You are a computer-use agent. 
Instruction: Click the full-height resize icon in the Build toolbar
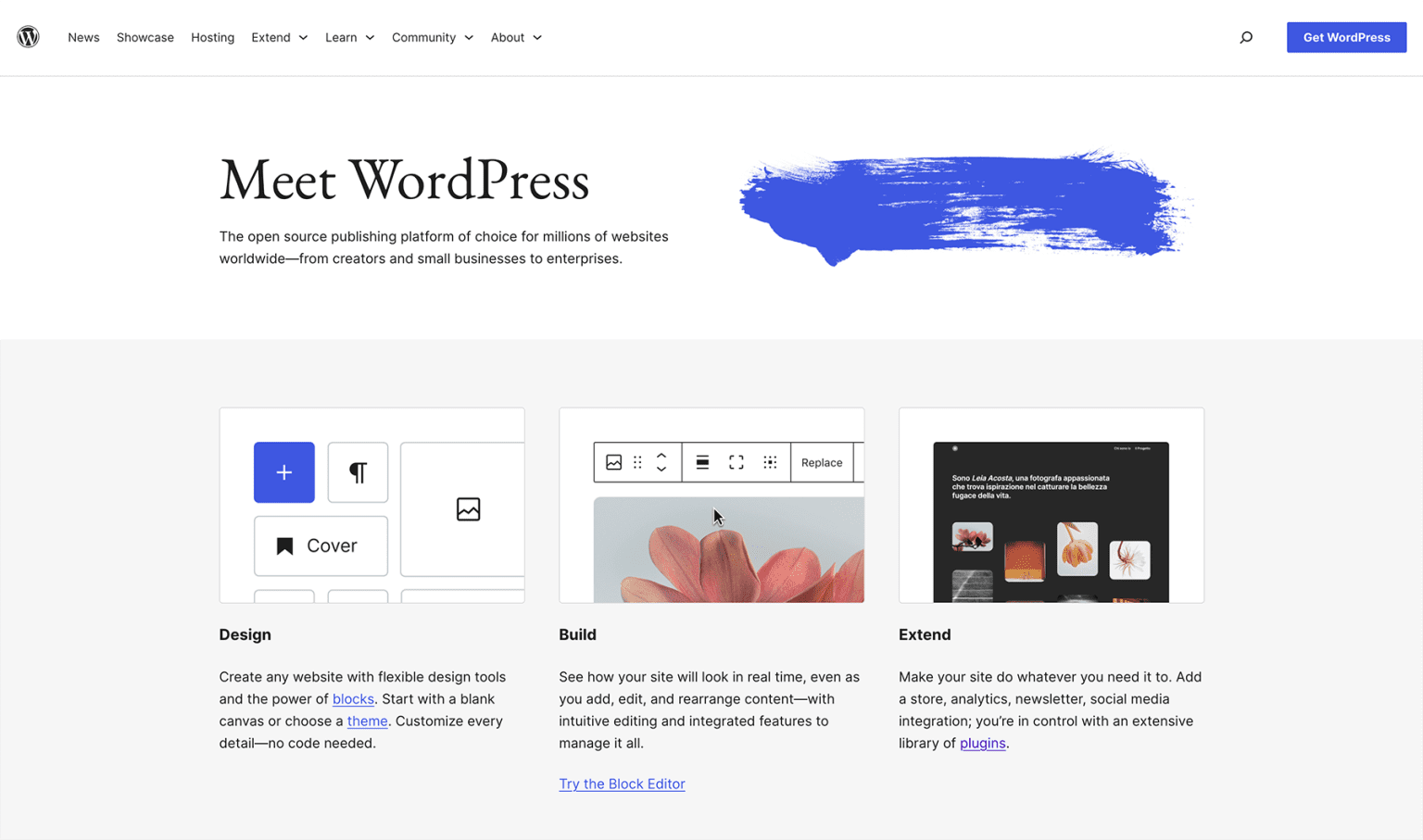pyautogui.click(x=737, y=462)
